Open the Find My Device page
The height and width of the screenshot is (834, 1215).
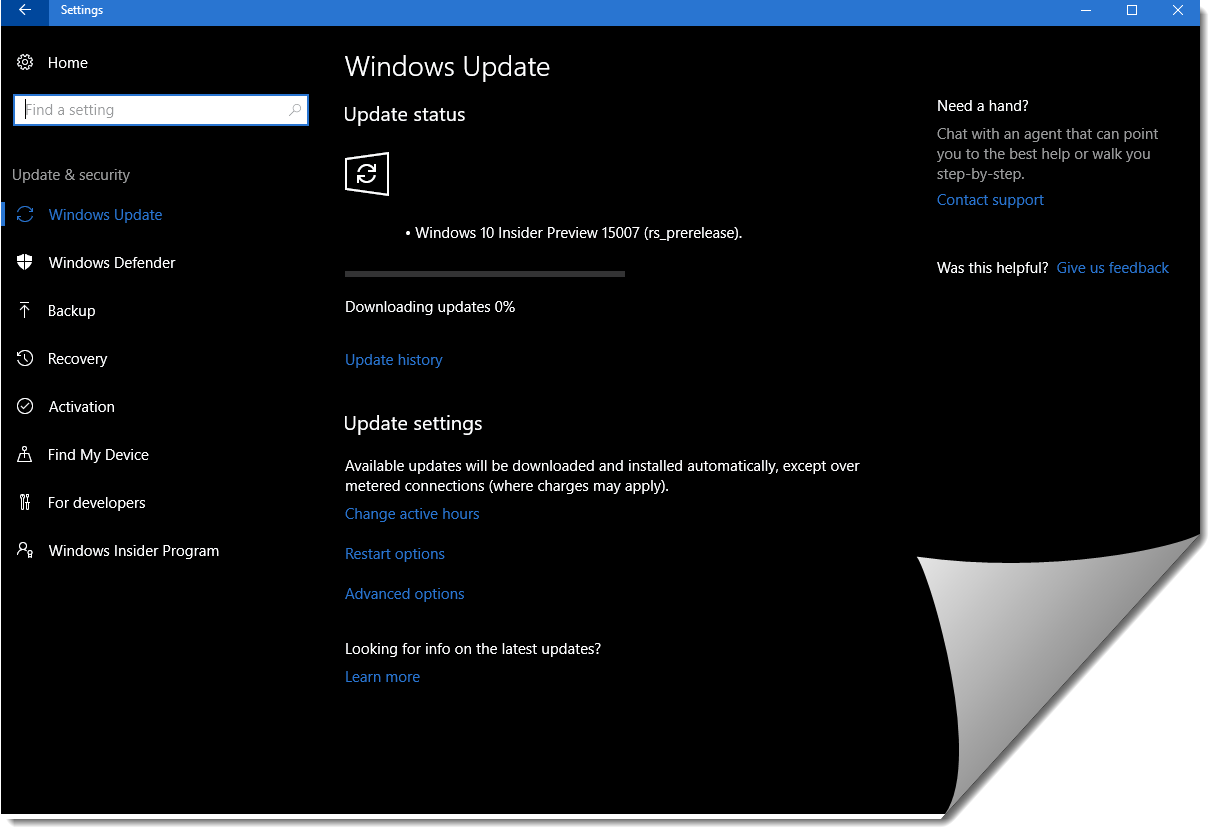[99, 455]
